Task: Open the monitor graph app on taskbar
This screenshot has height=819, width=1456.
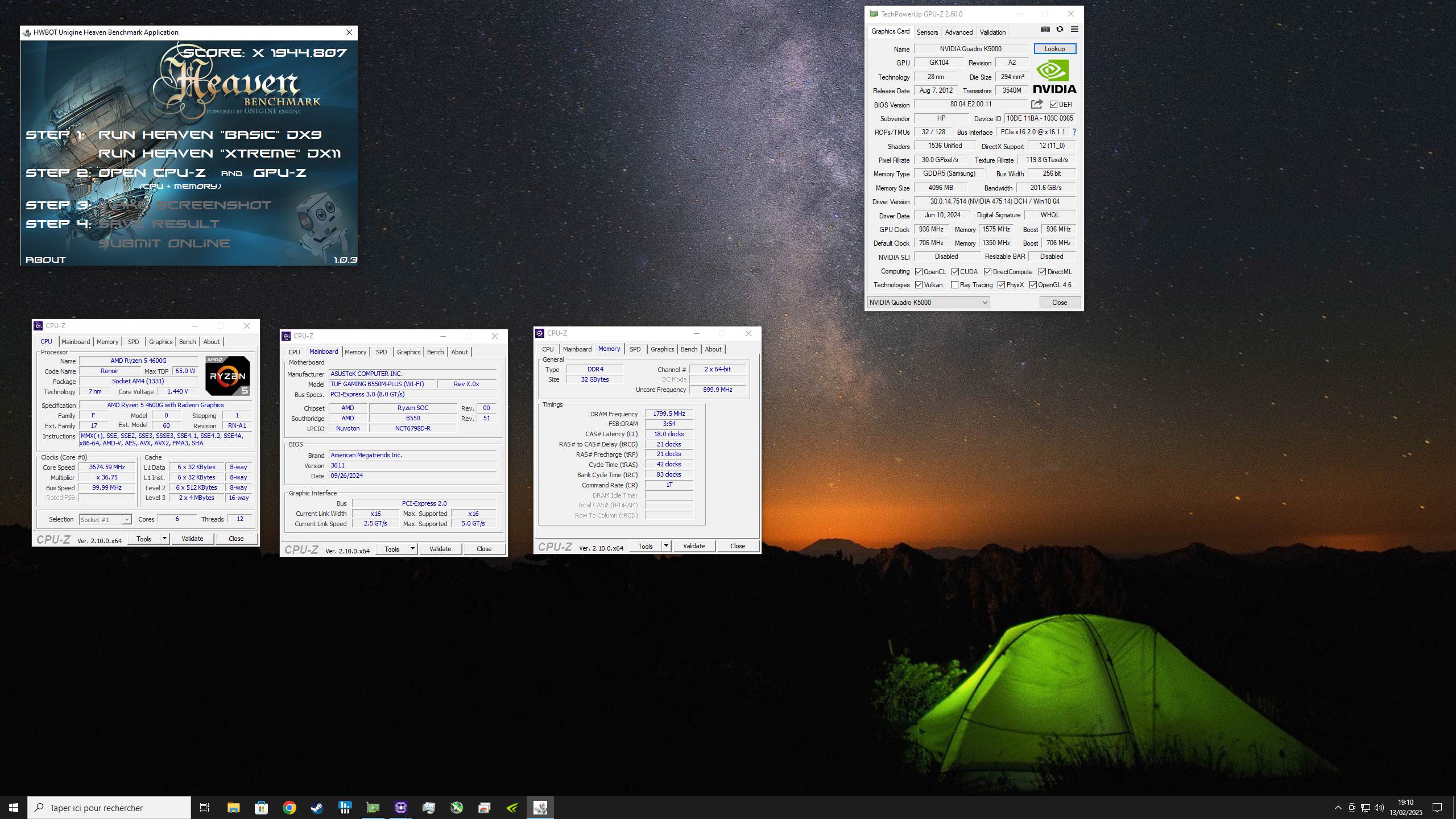Action: point(429,808)
